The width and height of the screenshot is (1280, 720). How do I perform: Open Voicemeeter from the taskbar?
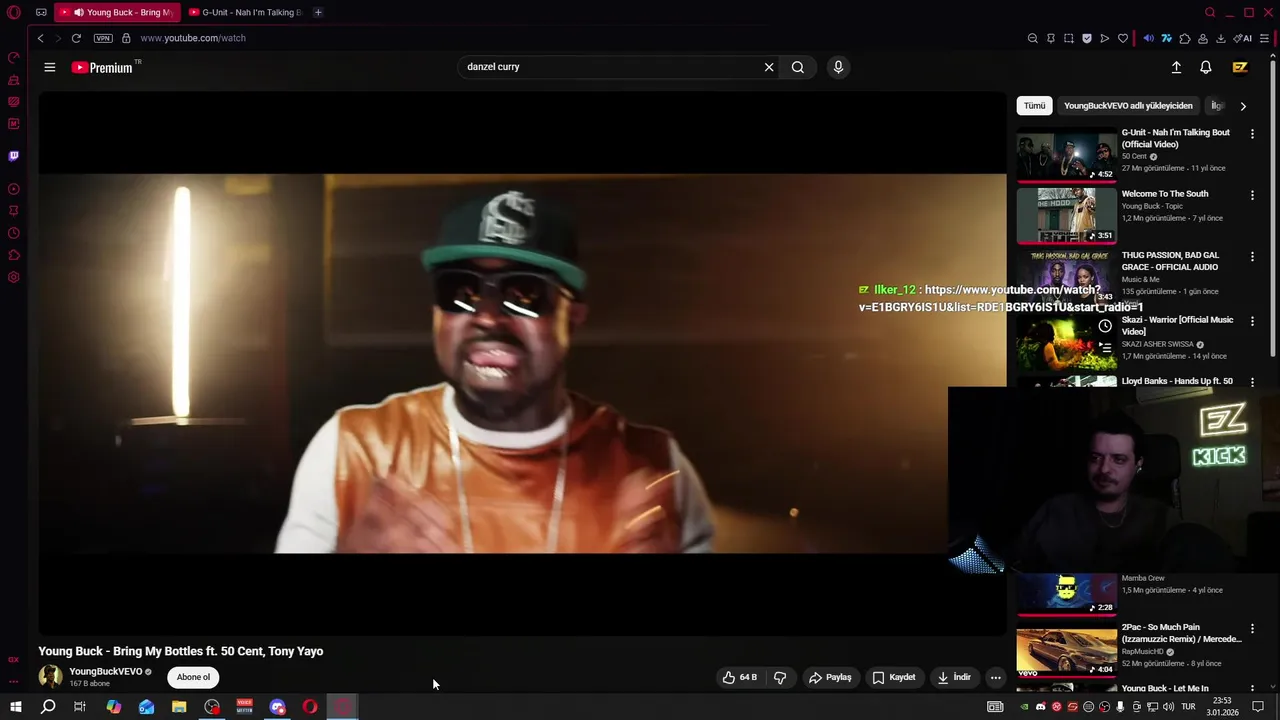point(244,707)
